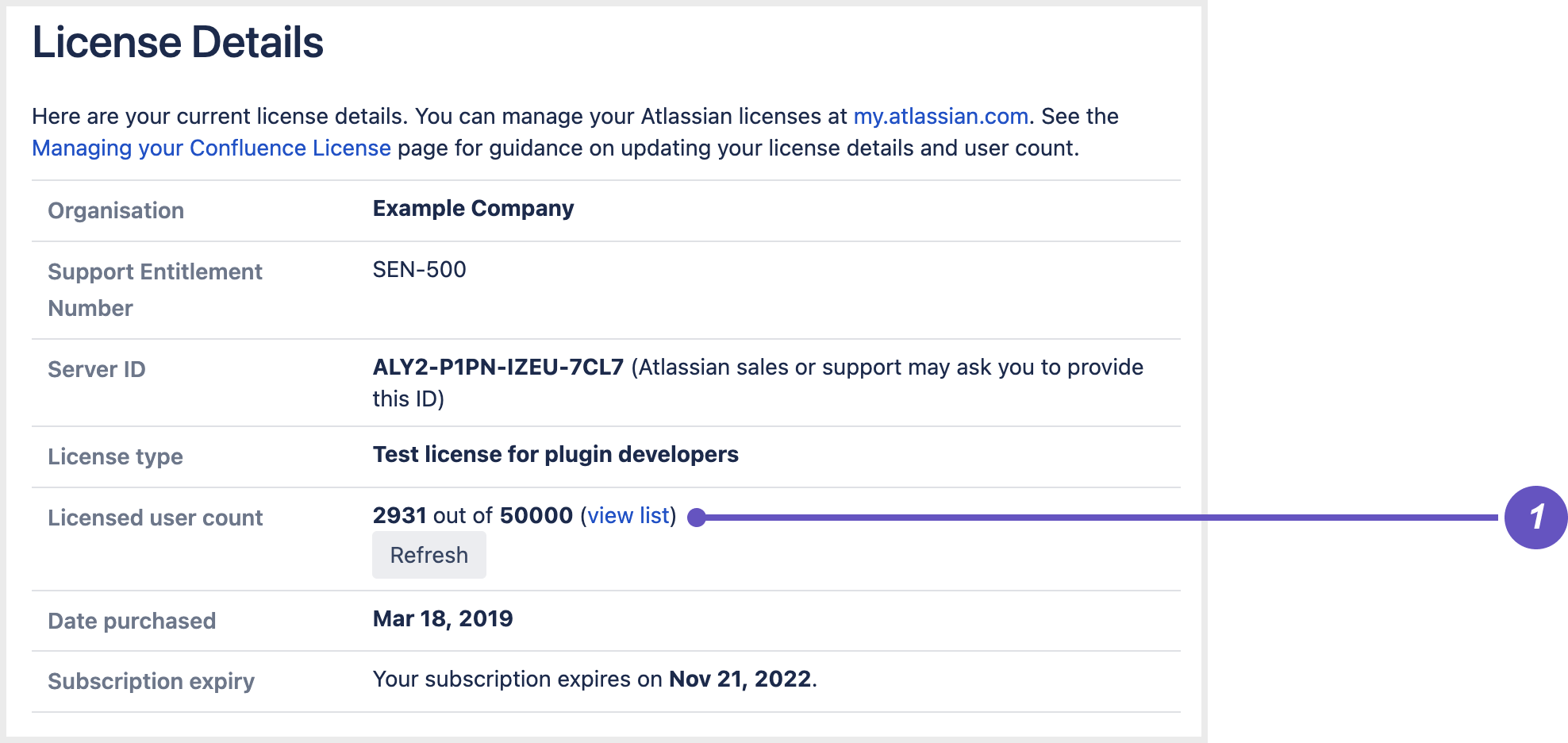Select the SEN-500 entitlement value

point(419,270)
